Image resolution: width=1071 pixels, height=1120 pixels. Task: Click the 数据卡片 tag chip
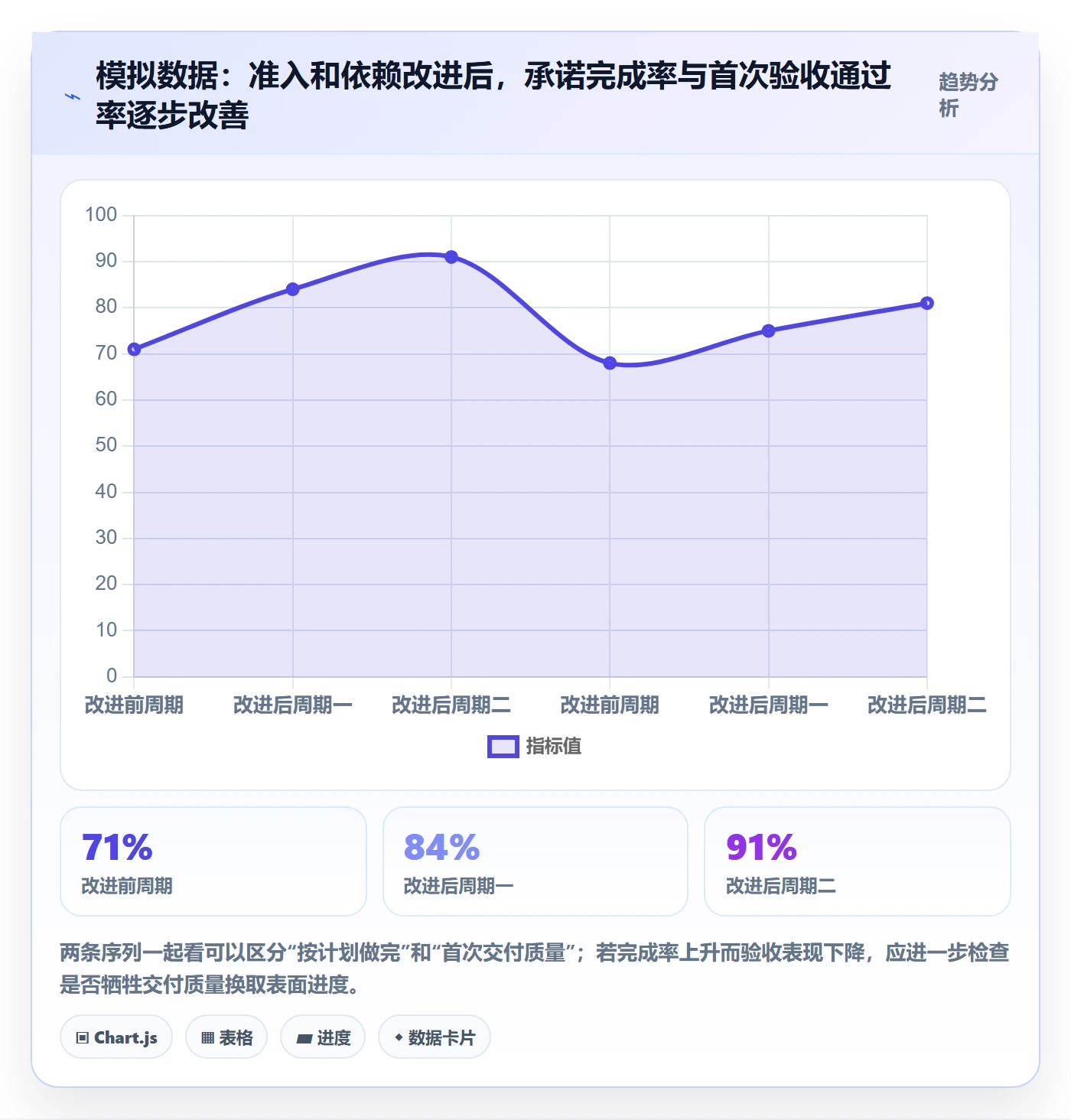(x=435, y=1037)
